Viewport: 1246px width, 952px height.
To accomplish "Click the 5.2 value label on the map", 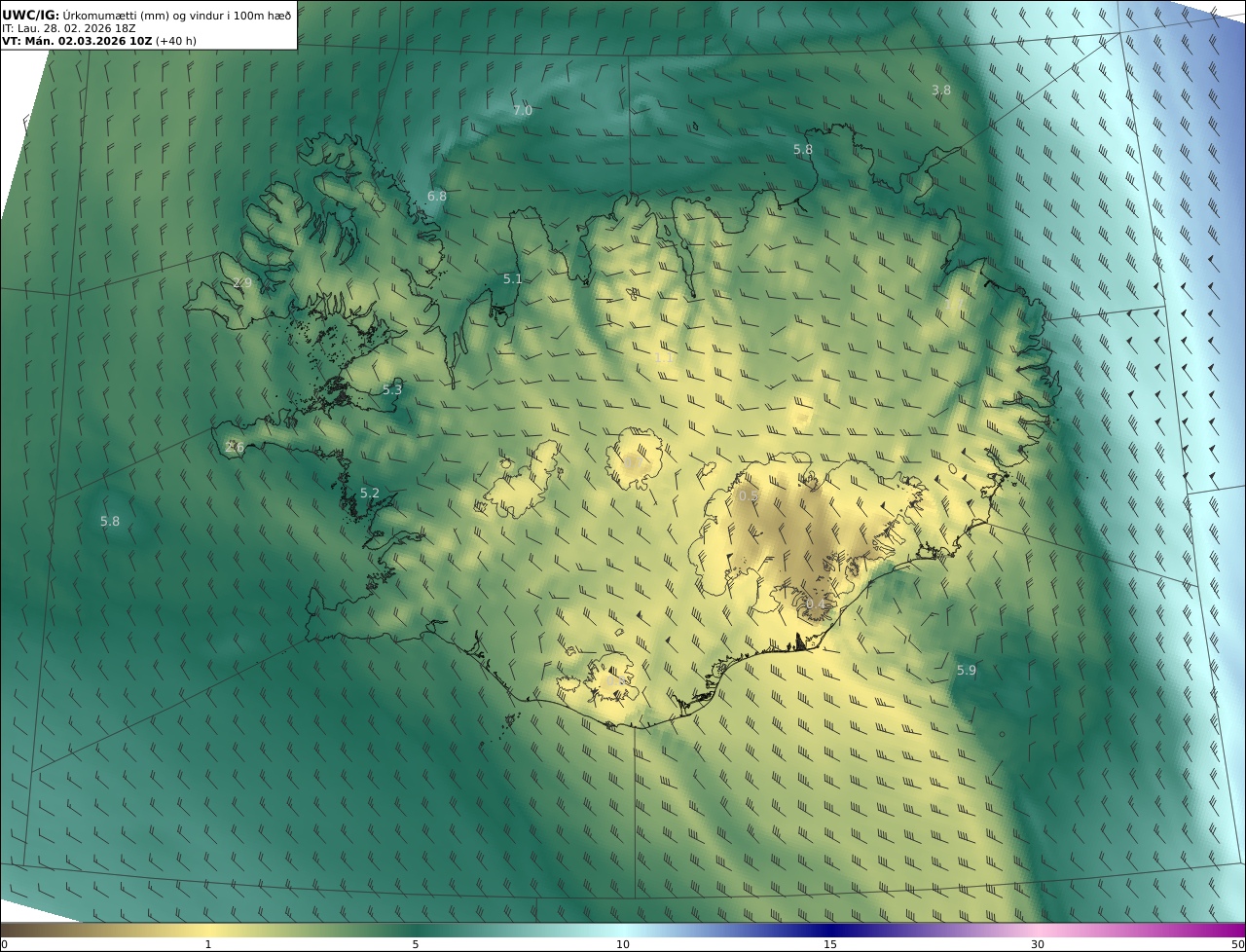I will (x=370, y=494).
